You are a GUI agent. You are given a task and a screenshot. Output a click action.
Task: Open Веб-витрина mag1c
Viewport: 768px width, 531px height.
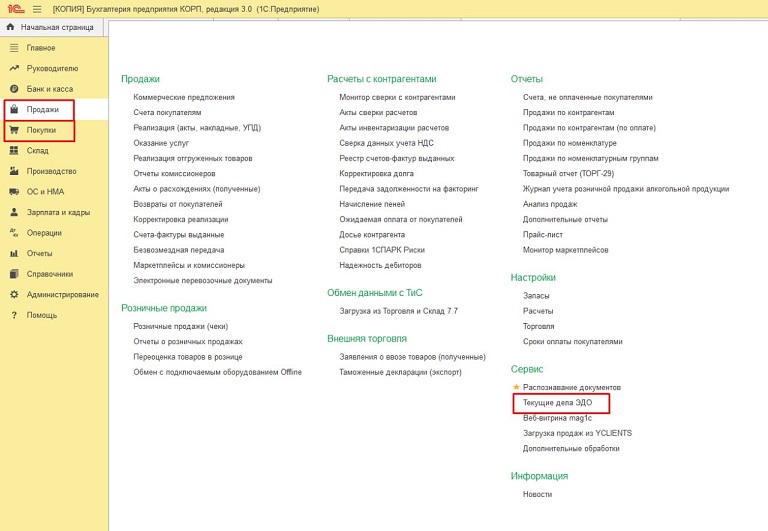click(557, 418)
